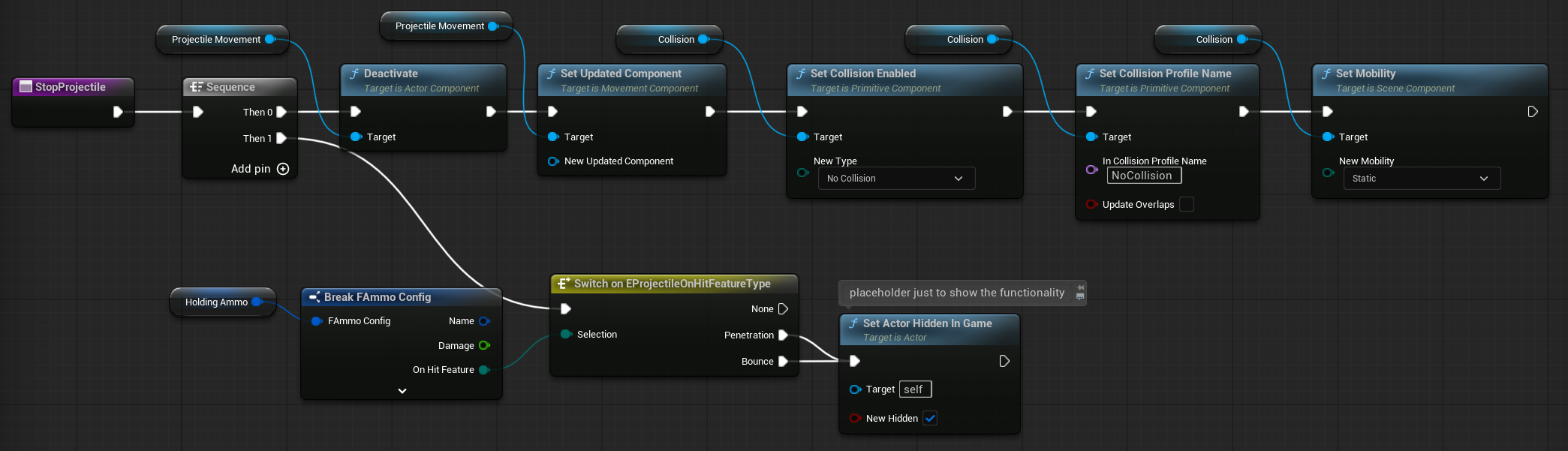Click the StopProjectile event output execution pin

[x=118, y=112]
